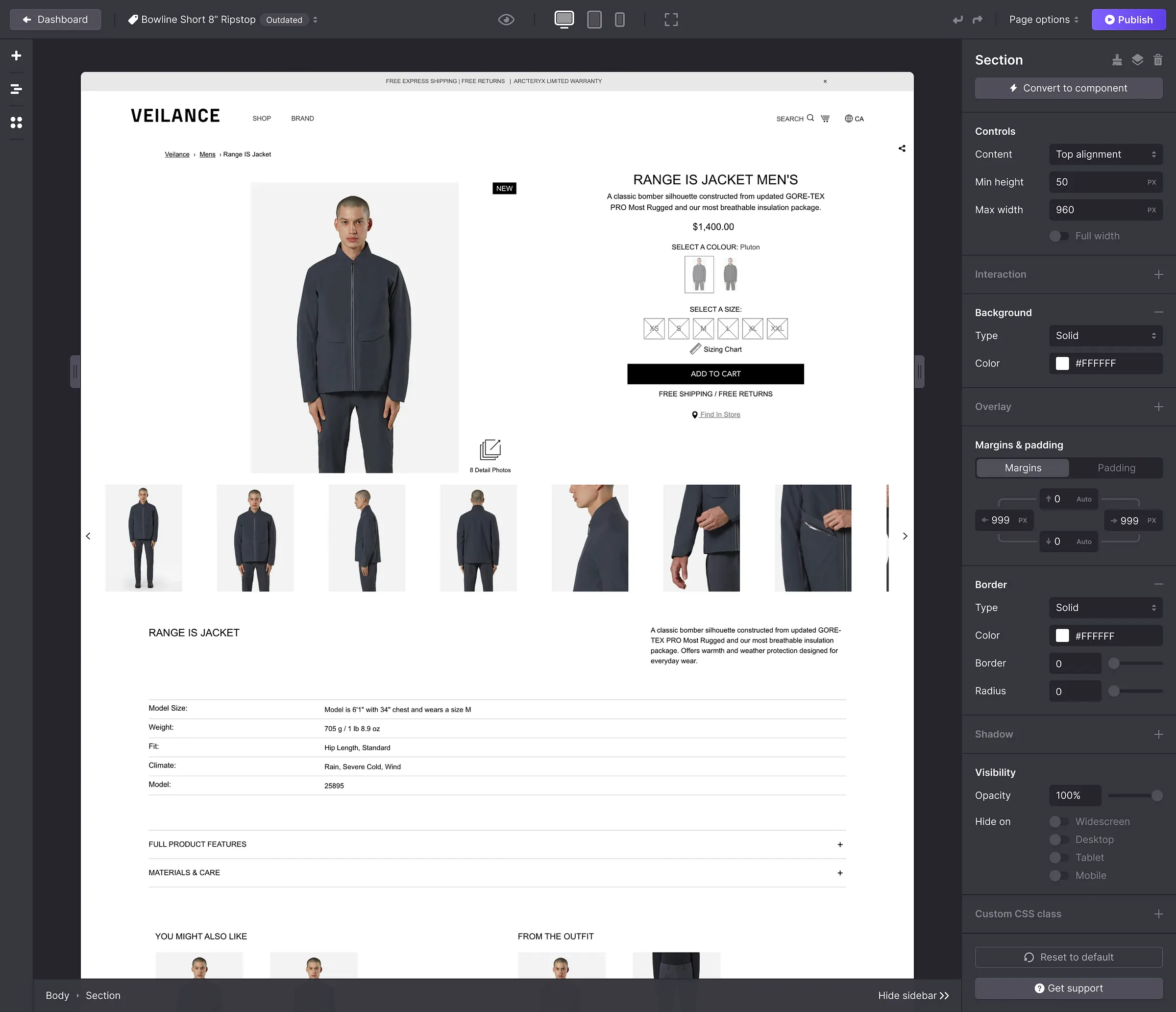Switch to the Padding tab
The height and width of the screenshot is (1012, 1176).
(x=1116, y=468)
